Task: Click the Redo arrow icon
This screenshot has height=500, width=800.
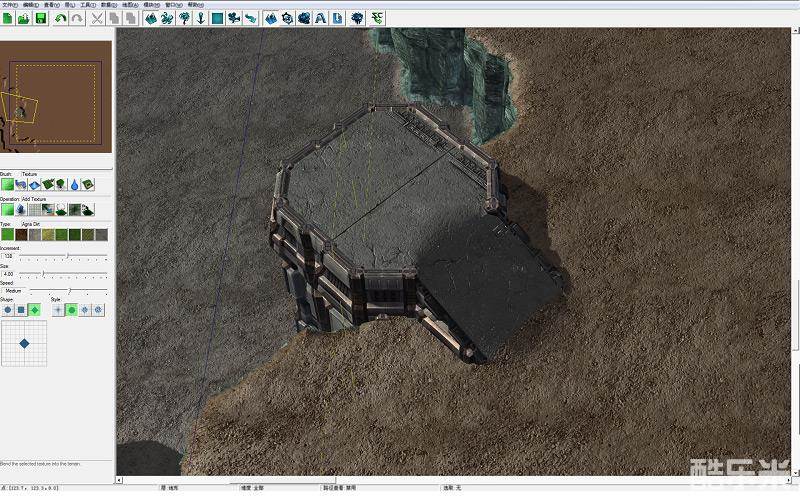Action: [x=77, y=18]
